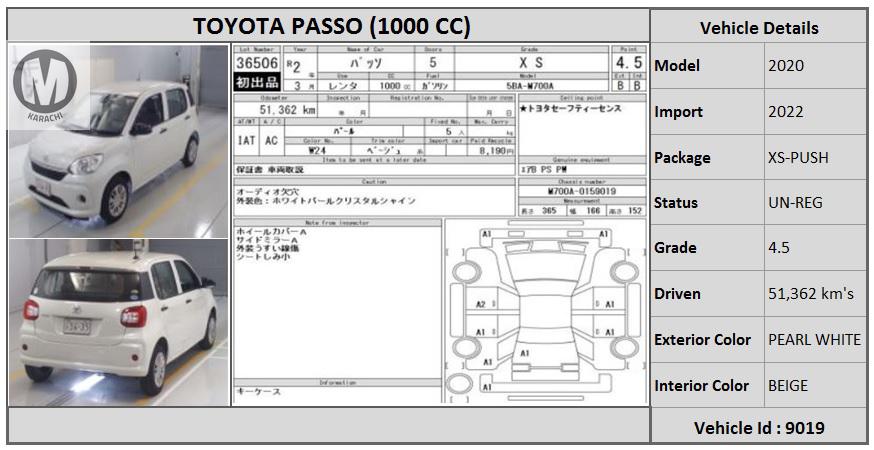Click the black 初出品 stamp
874x450 pixels.
coord(257,83)
